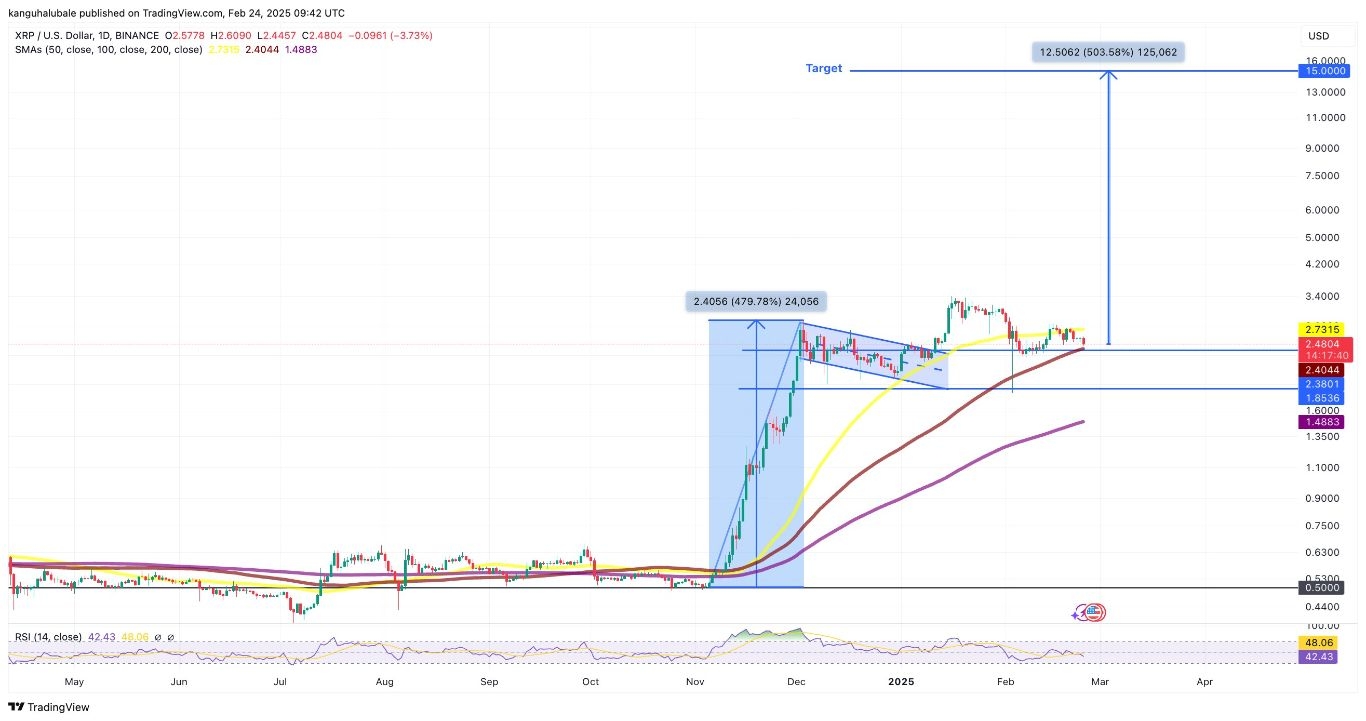Click the blue 1.8536 price axis tag
The image size is (1366, 721).
pos(1322,398)
